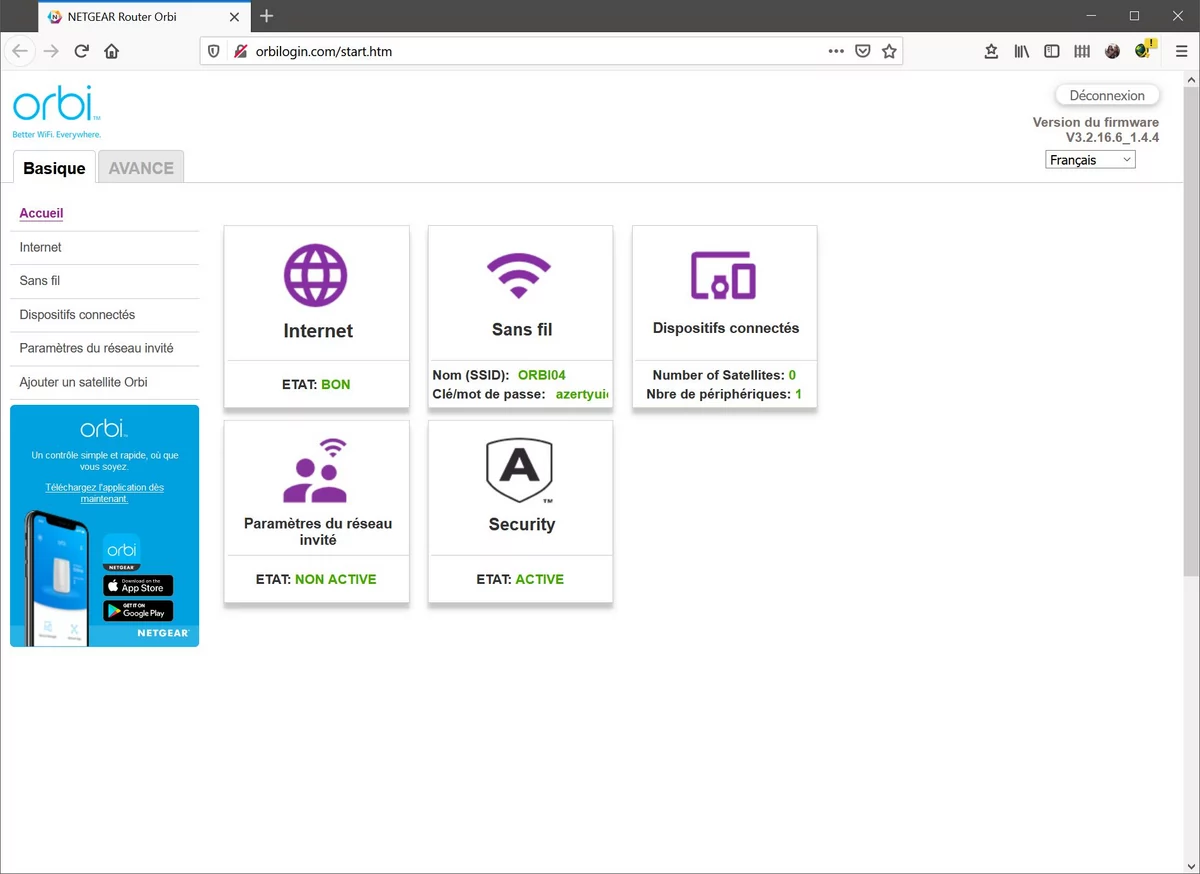
Task: Click ETAT: NON ACTIVE status text
Action: pyautogui.click(x=316, y=579)
